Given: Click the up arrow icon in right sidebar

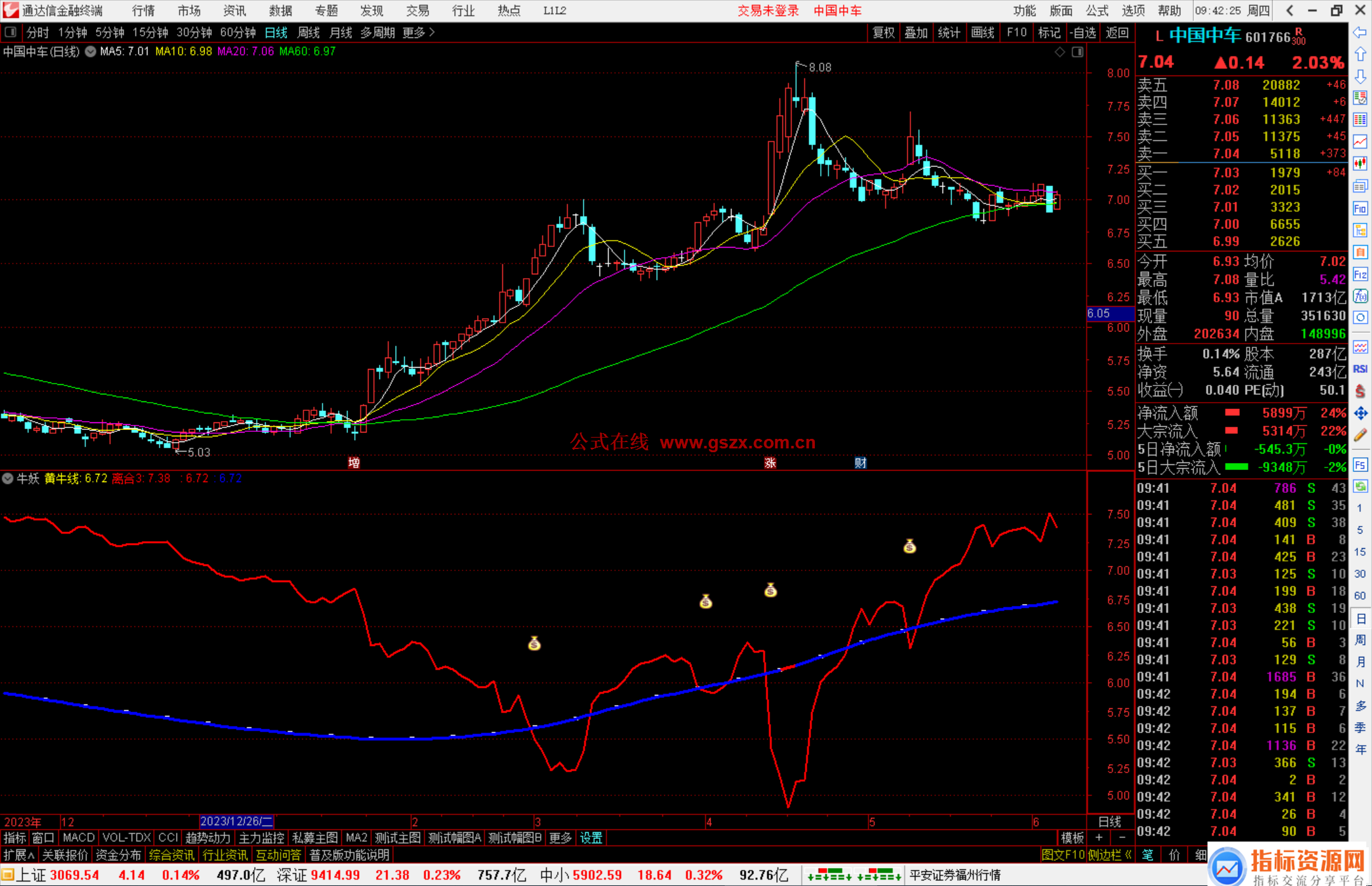Looking at the screenshot, I should coord(1360,55).
